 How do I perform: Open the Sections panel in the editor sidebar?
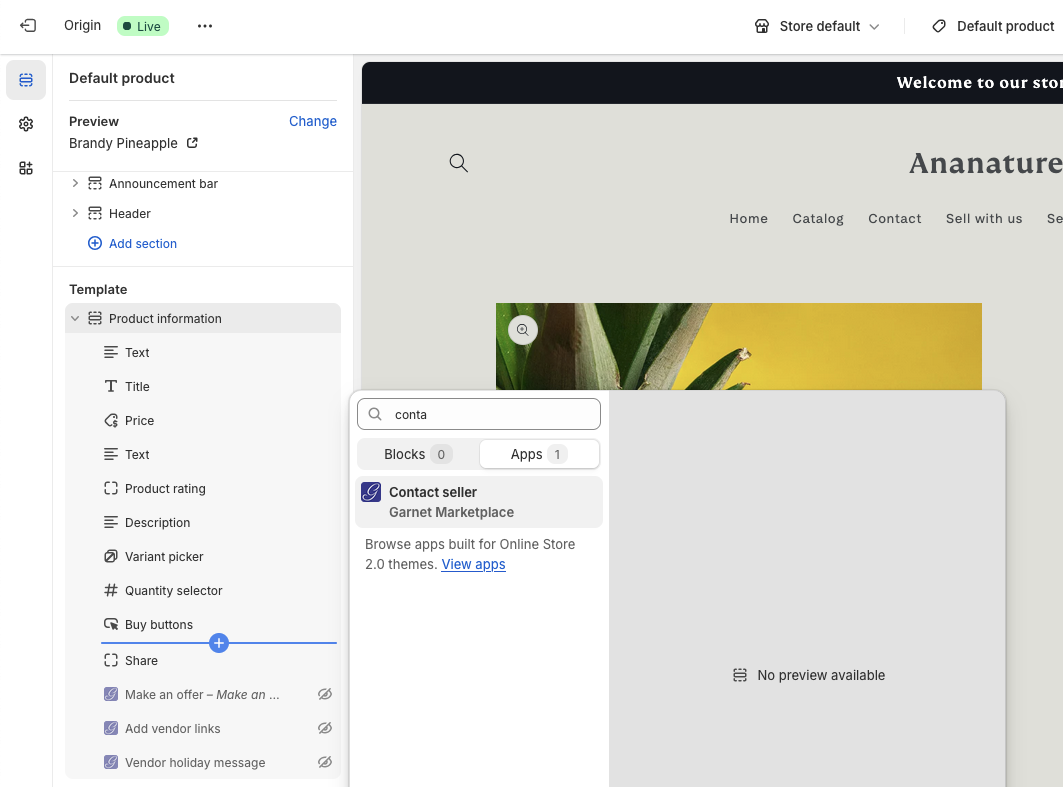[x=26, y=79]
